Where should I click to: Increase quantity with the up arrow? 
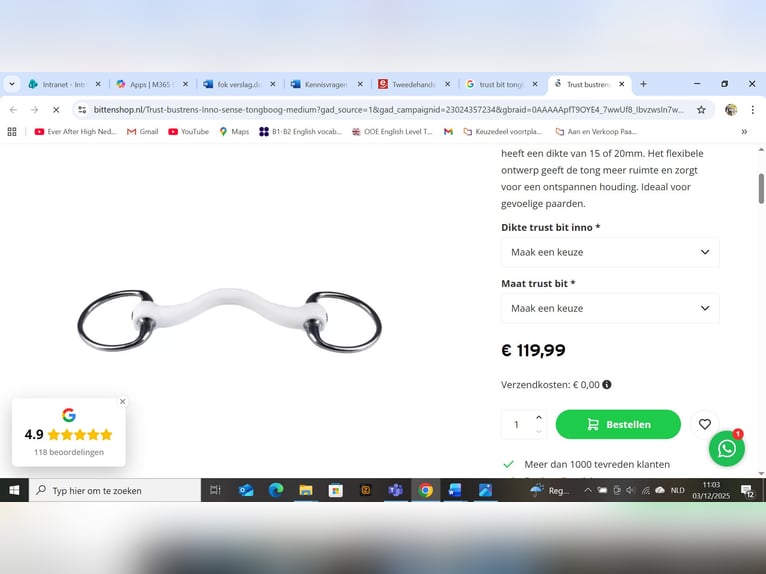[538, 417]
